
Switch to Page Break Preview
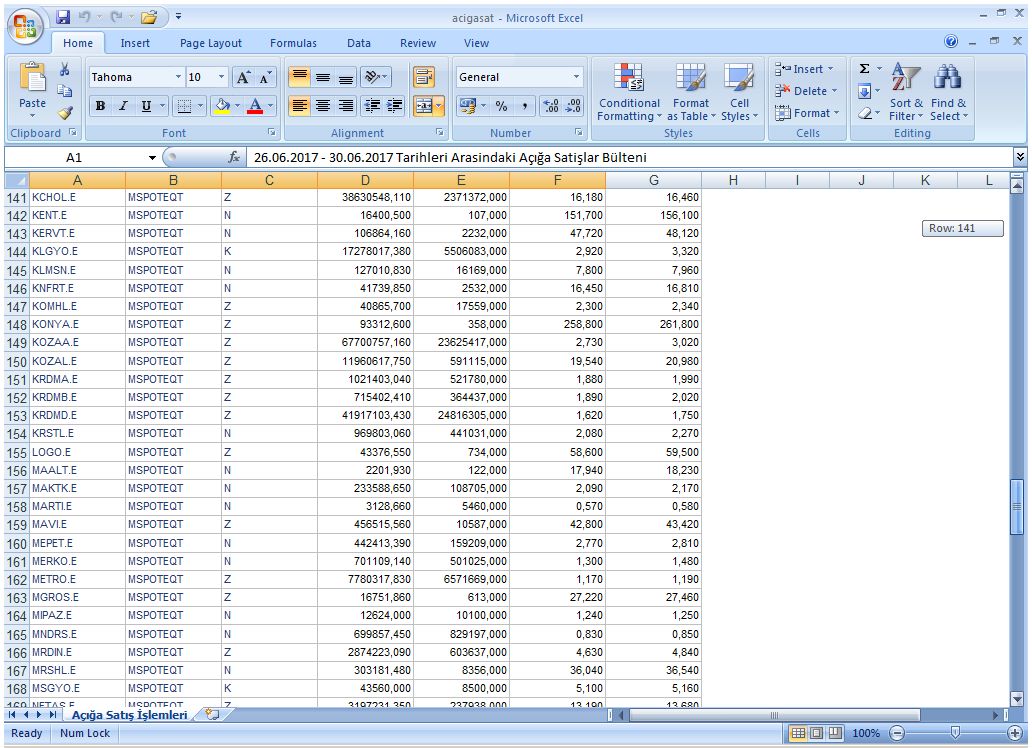835,733
